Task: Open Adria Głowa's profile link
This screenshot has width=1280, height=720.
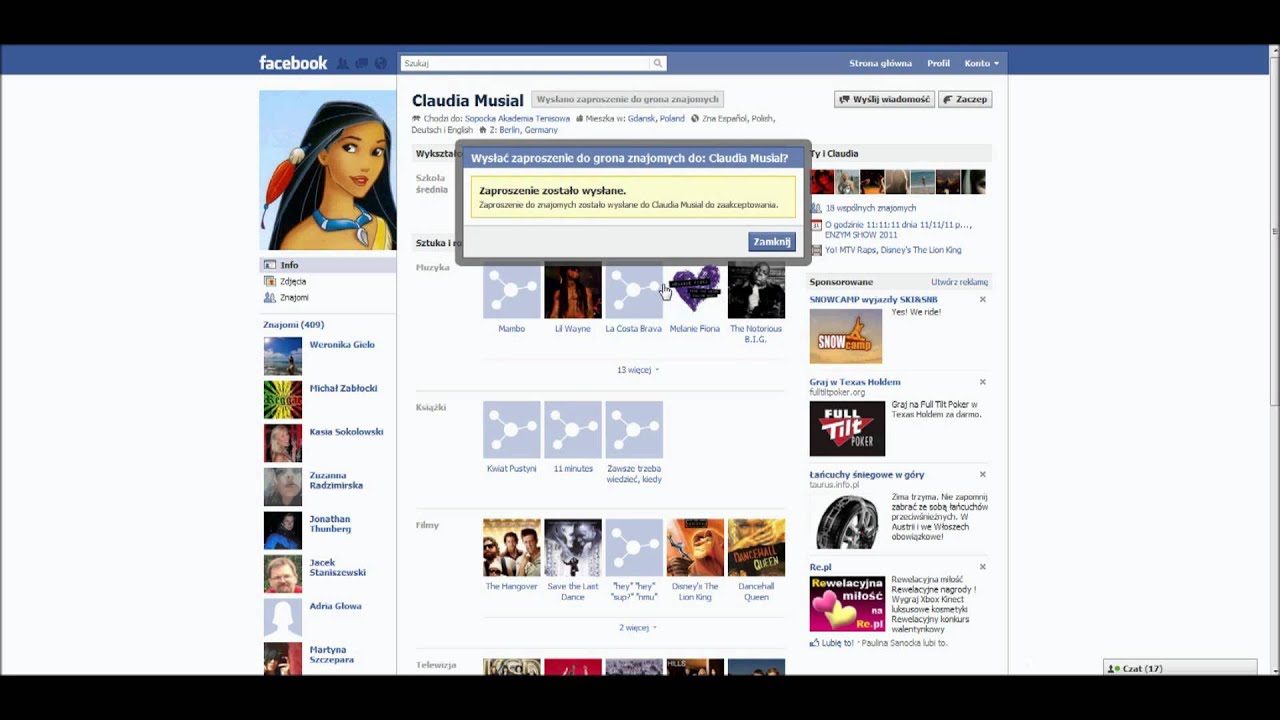Action: (x=335, y=606)
